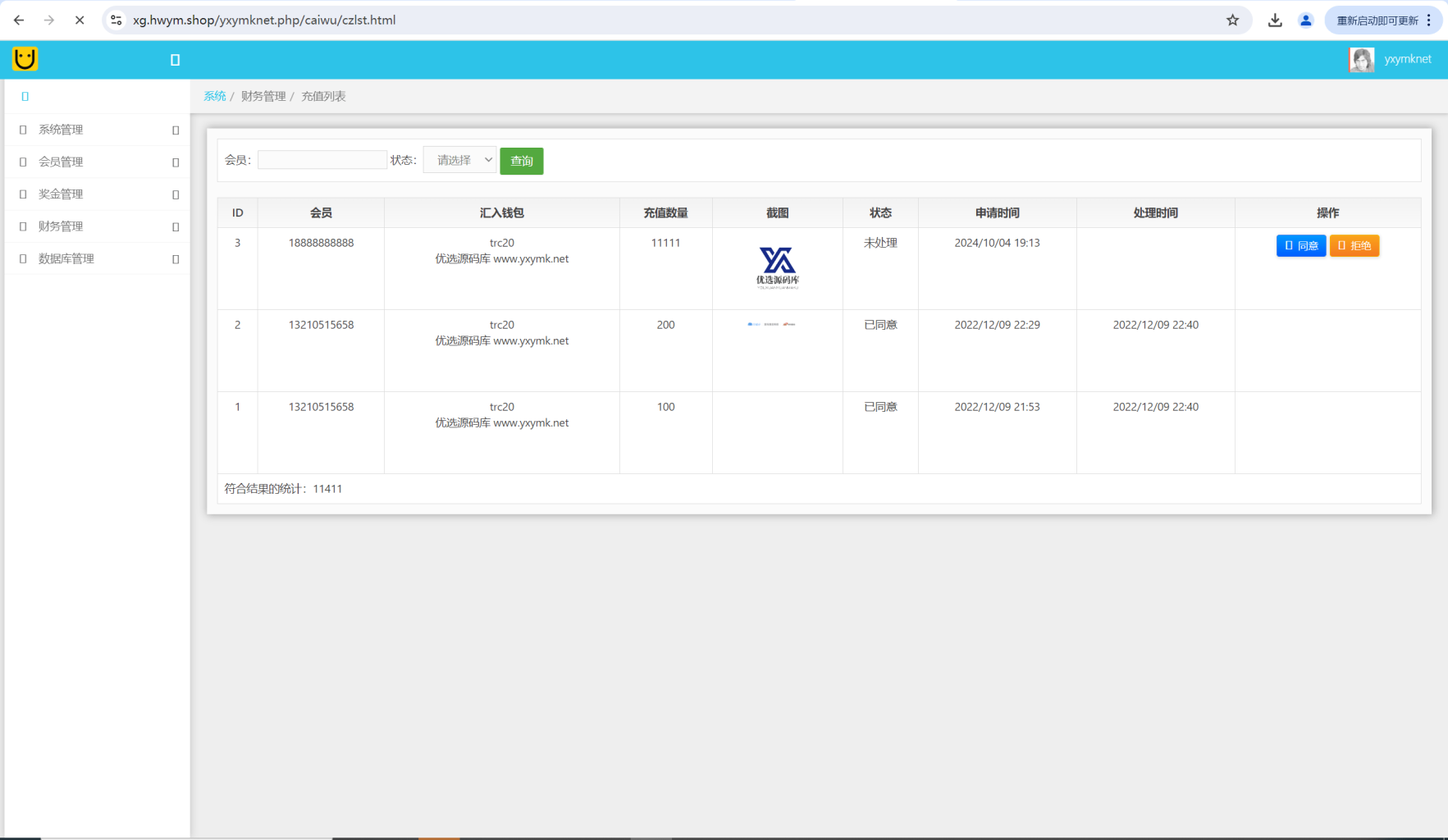The width and height of the screenshot is (1448, 840).
Task: Stop page loading with X icon
Action: [80, 21]
